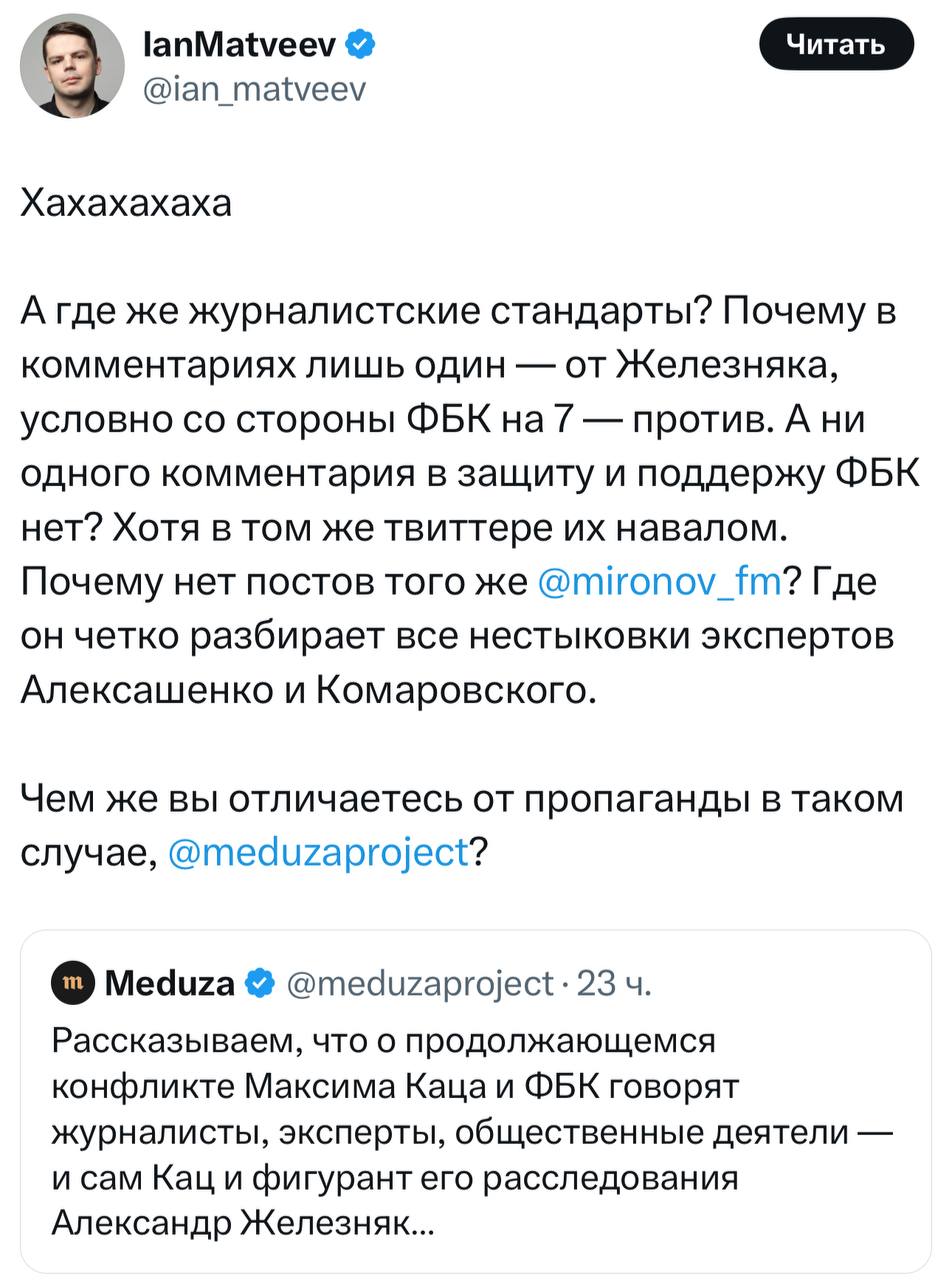Click the tweet paragraph about журналистские стандарты
Screen dimensions: 952x1280
[470, 501]
